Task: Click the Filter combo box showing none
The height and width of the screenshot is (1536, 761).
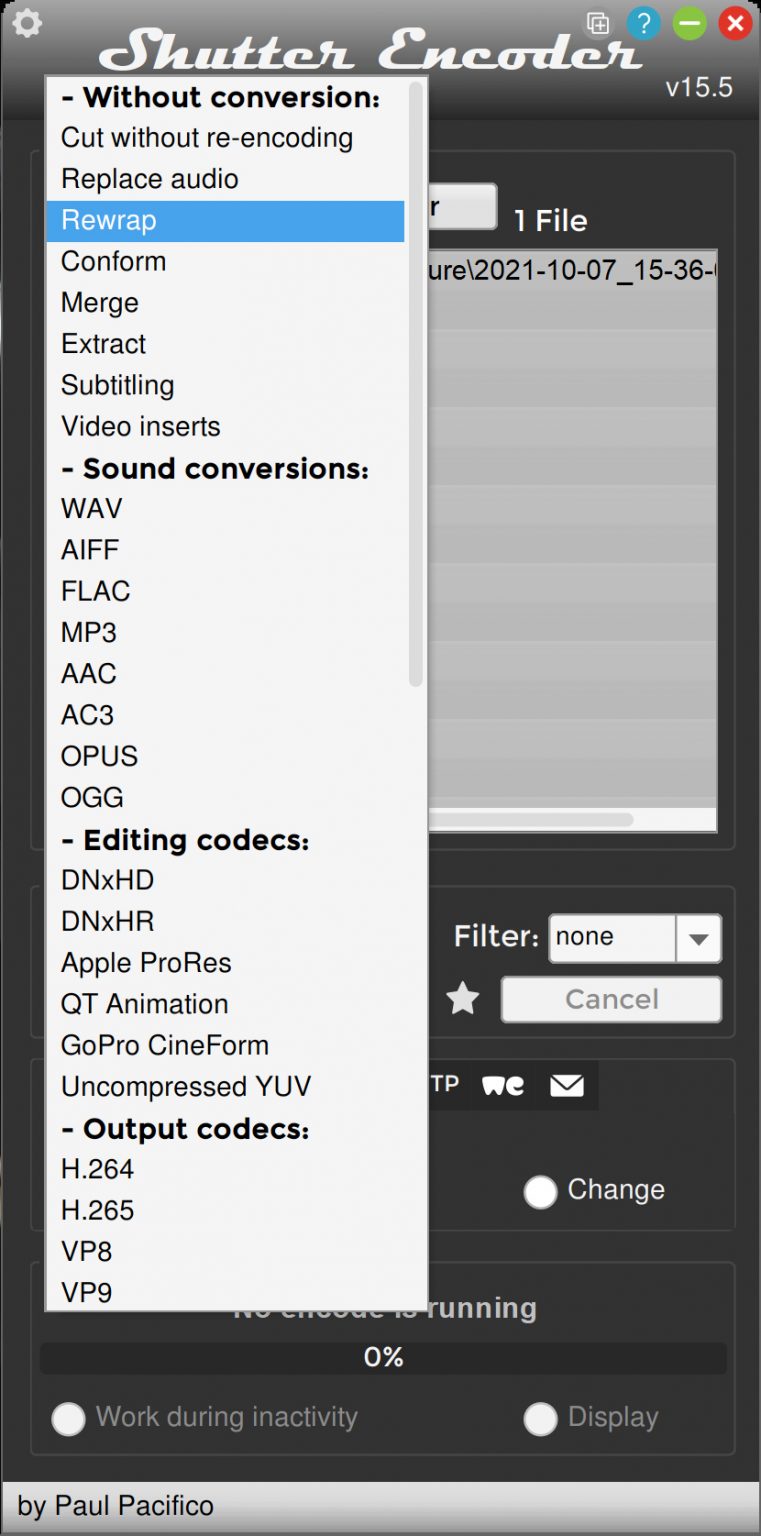Action: pyautogui.click(x=612, y=939)
